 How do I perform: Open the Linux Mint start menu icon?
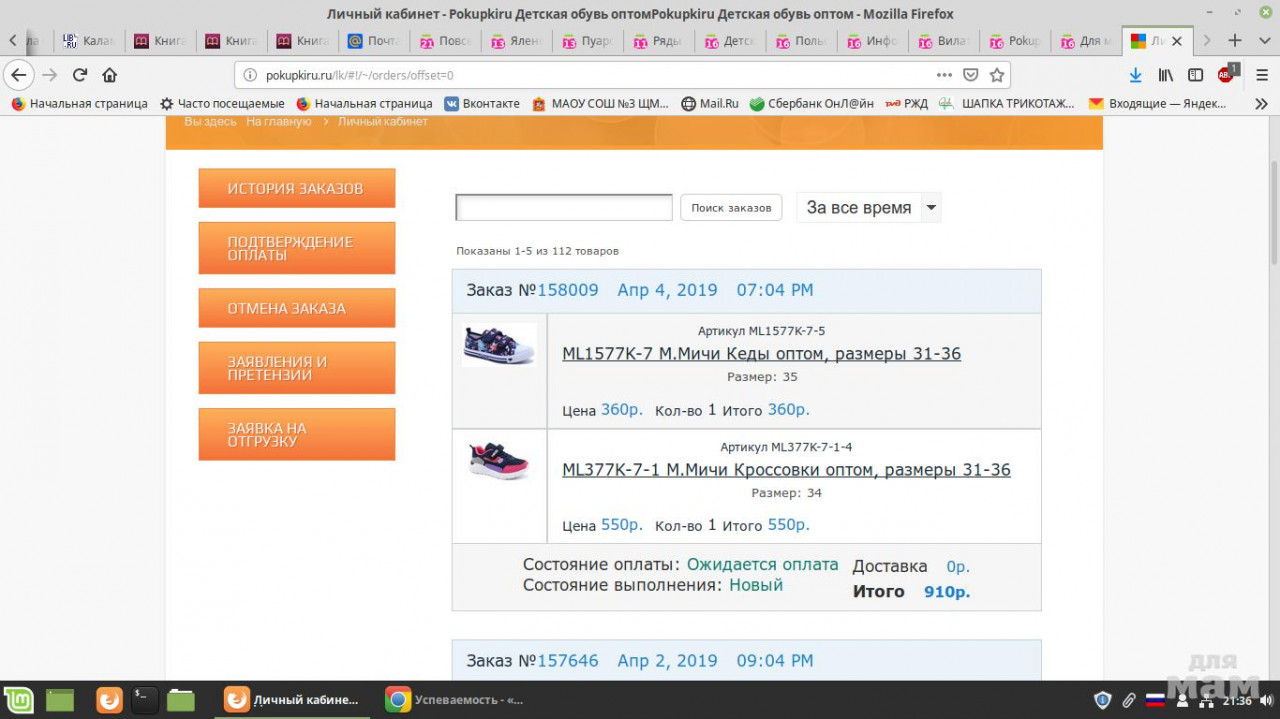(18, 700)
